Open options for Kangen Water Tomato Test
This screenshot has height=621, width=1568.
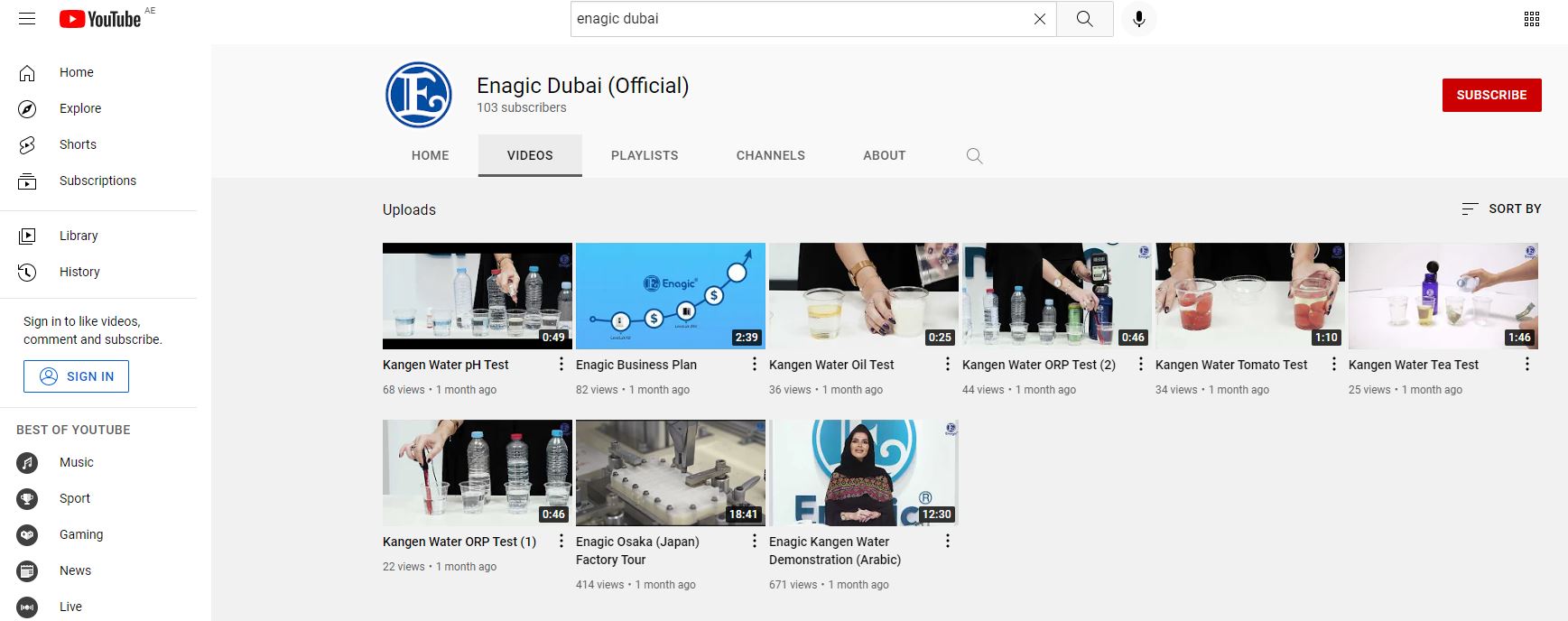pos(1334,364)
